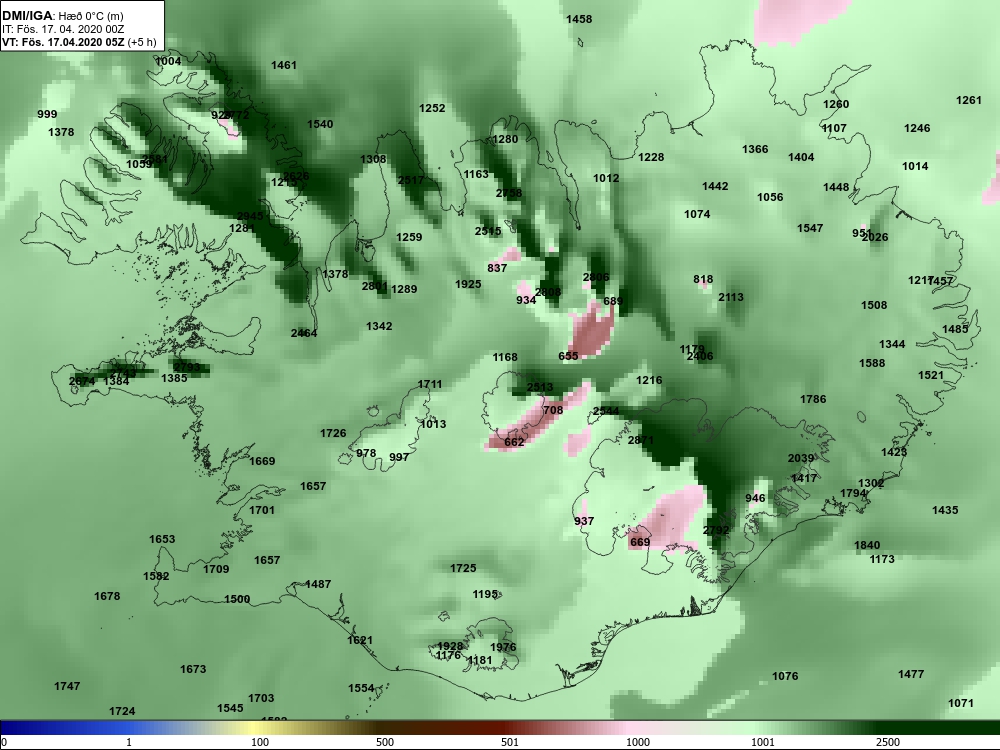Click the map value 1435

coord(945,510)
